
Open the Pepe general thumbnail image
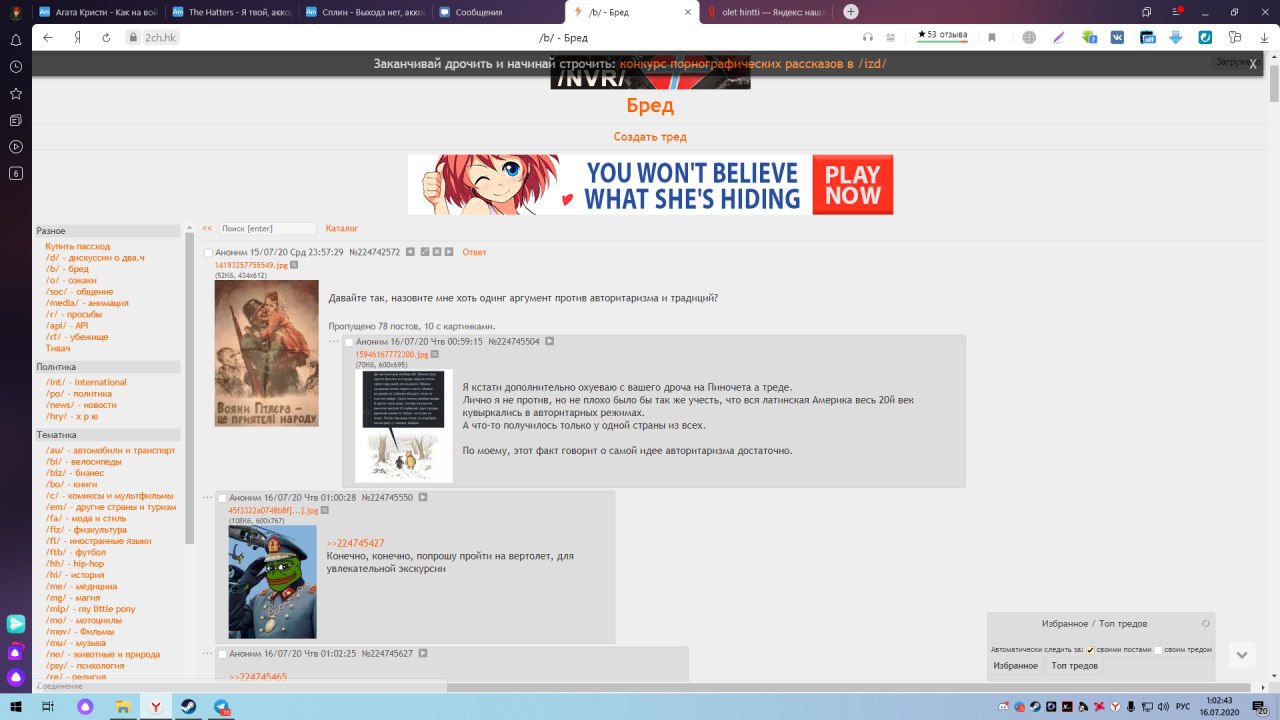(272, 582)
